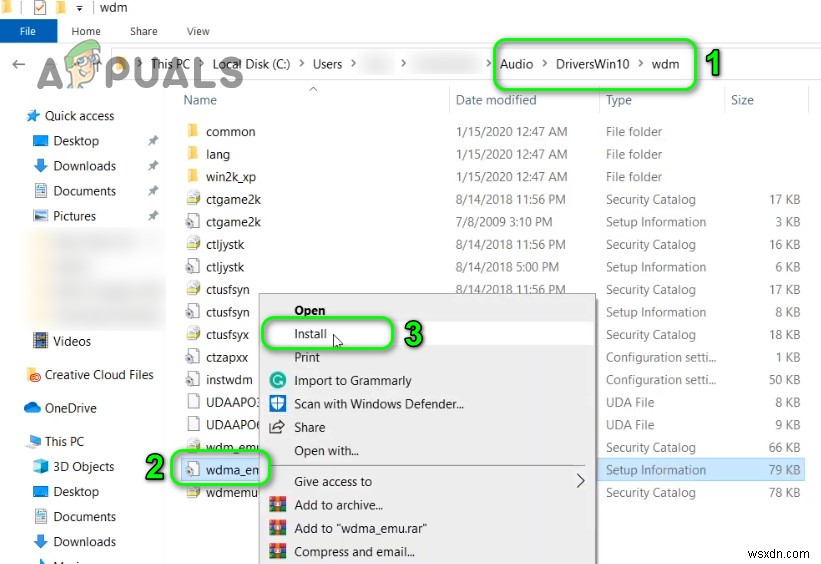Viewport: 821px width, 564px height.
Task: Select This PC in the navigation pane
Action: point(64,442)
